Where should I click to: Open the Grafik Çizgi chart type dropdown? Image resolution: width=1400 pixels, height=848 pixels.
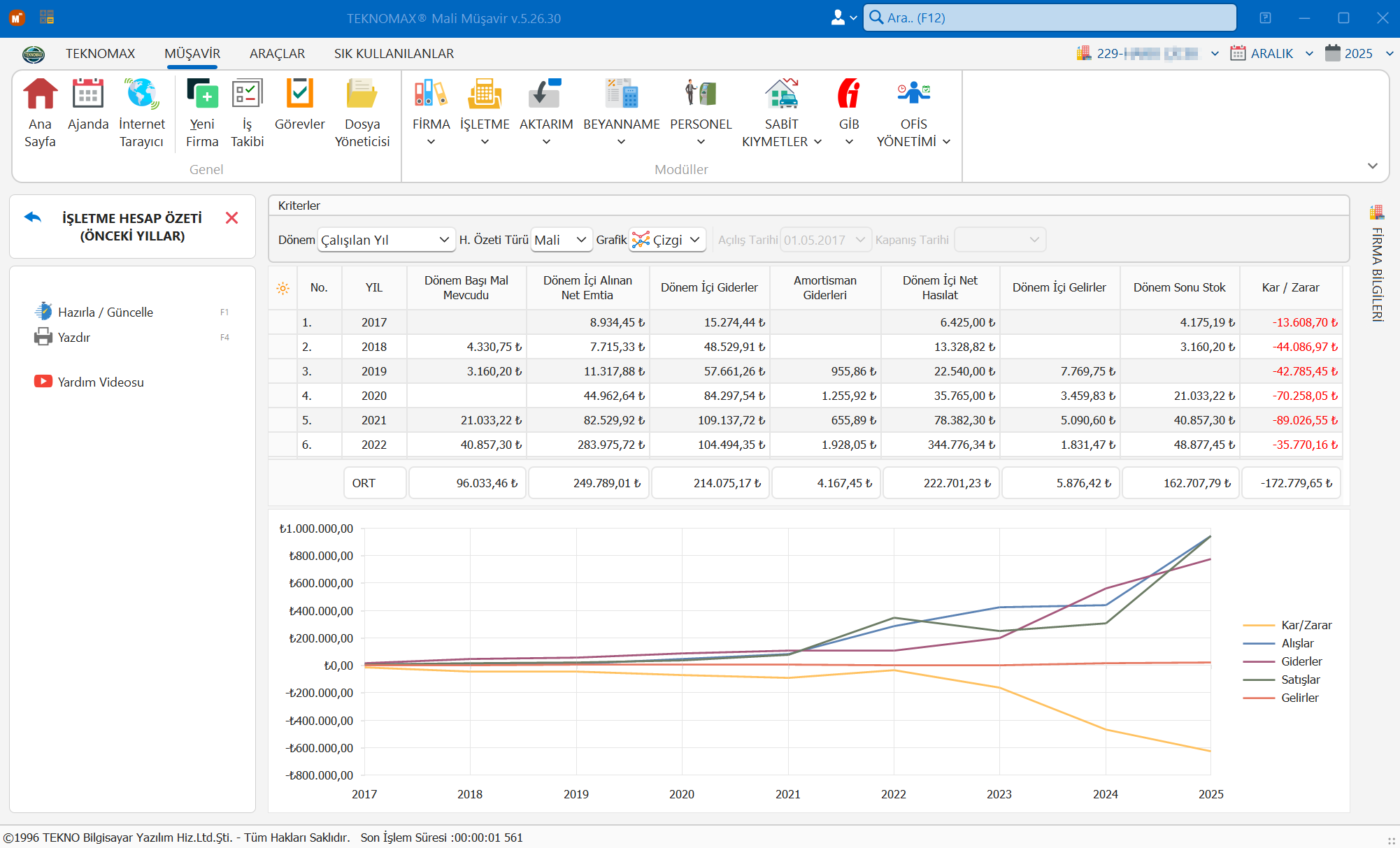click(666, 240)
